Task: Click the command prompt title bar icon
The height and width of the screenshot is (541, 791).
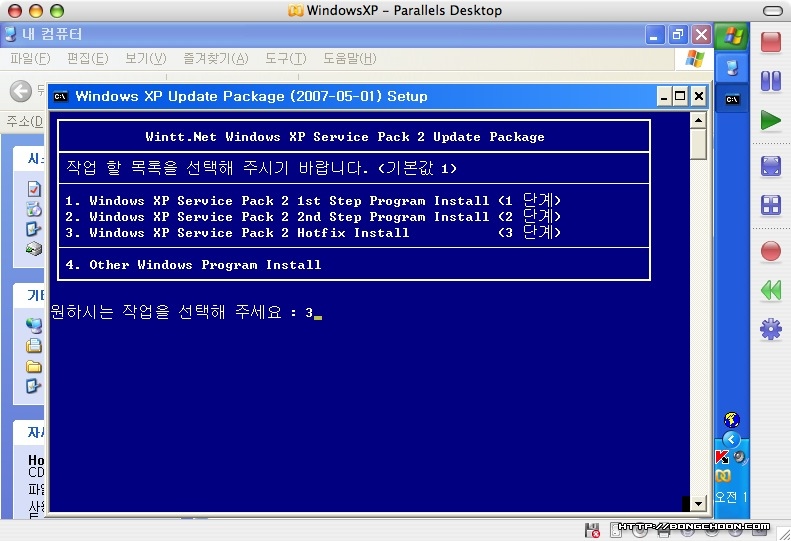Action: coord(61,96)
